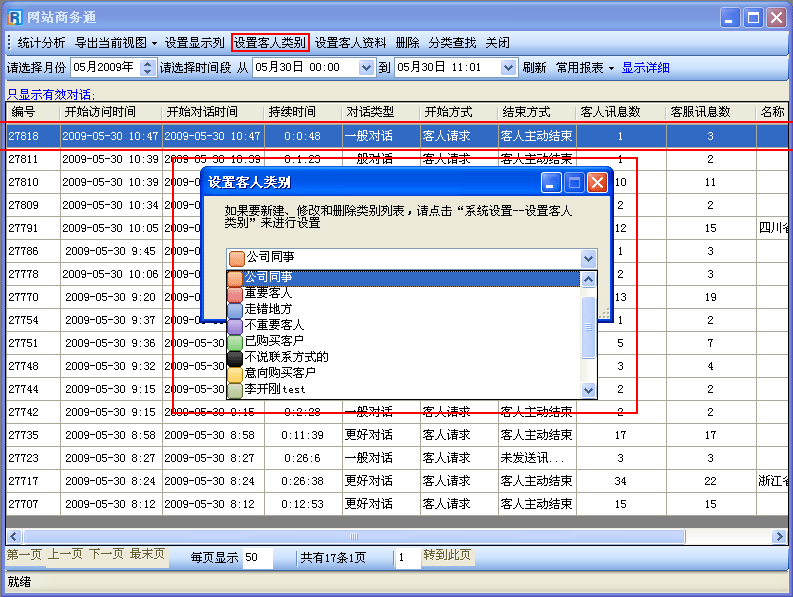The image size is (793, 597).
Task: Open the start time dropdown 05月30日 00:00
Action: point(366,68)
